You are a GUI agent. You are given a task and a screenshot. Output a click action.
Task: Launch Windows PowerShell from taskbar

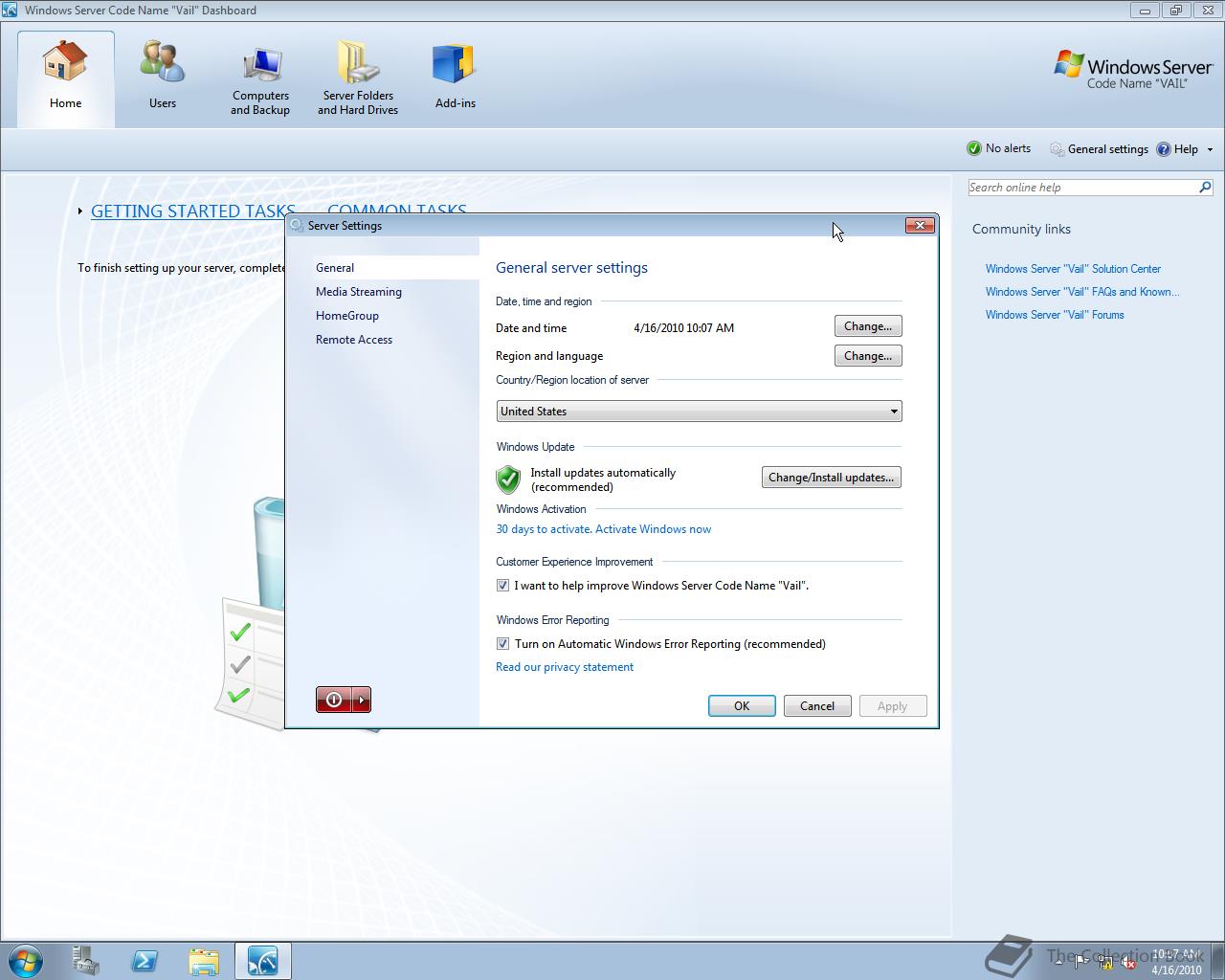[x=145, y=961]
